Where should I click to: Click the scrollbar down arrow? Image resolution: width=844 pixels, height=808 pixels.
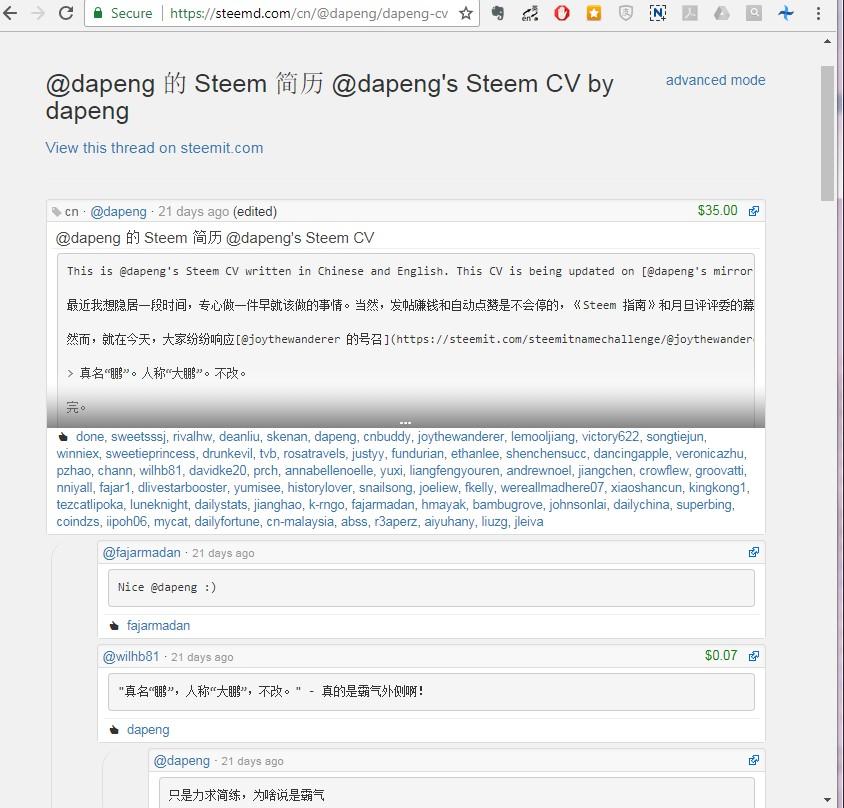click(x=827, y=800)
